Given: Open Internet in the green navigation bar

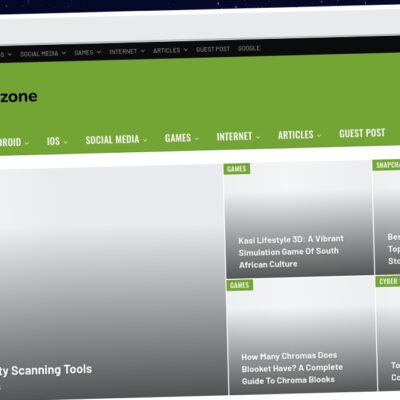Looking at the screenshot, I should [x=234, y=136].
